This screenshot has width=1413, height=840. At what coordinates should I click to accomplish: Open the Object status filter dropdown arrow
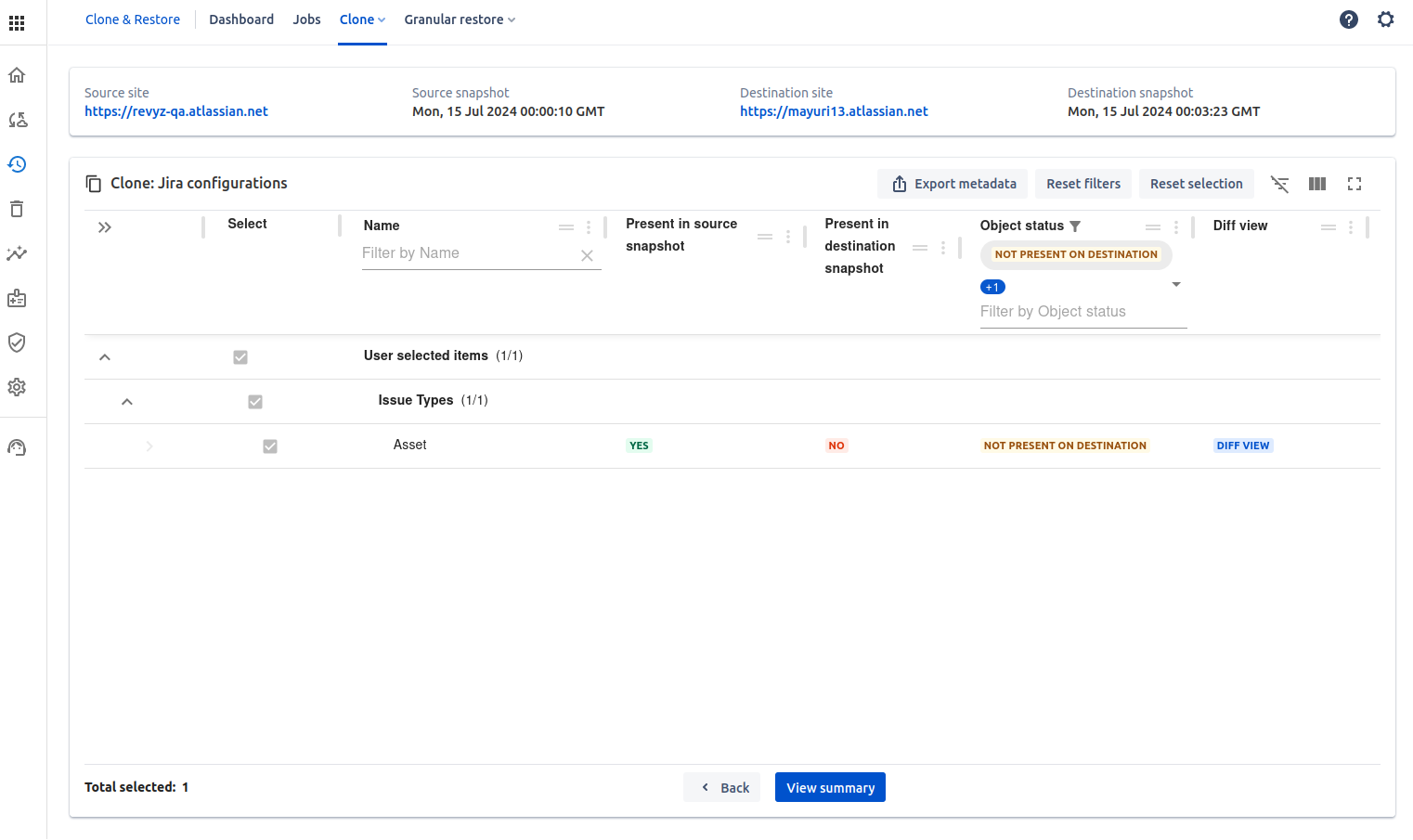(x=1176, y=285)
